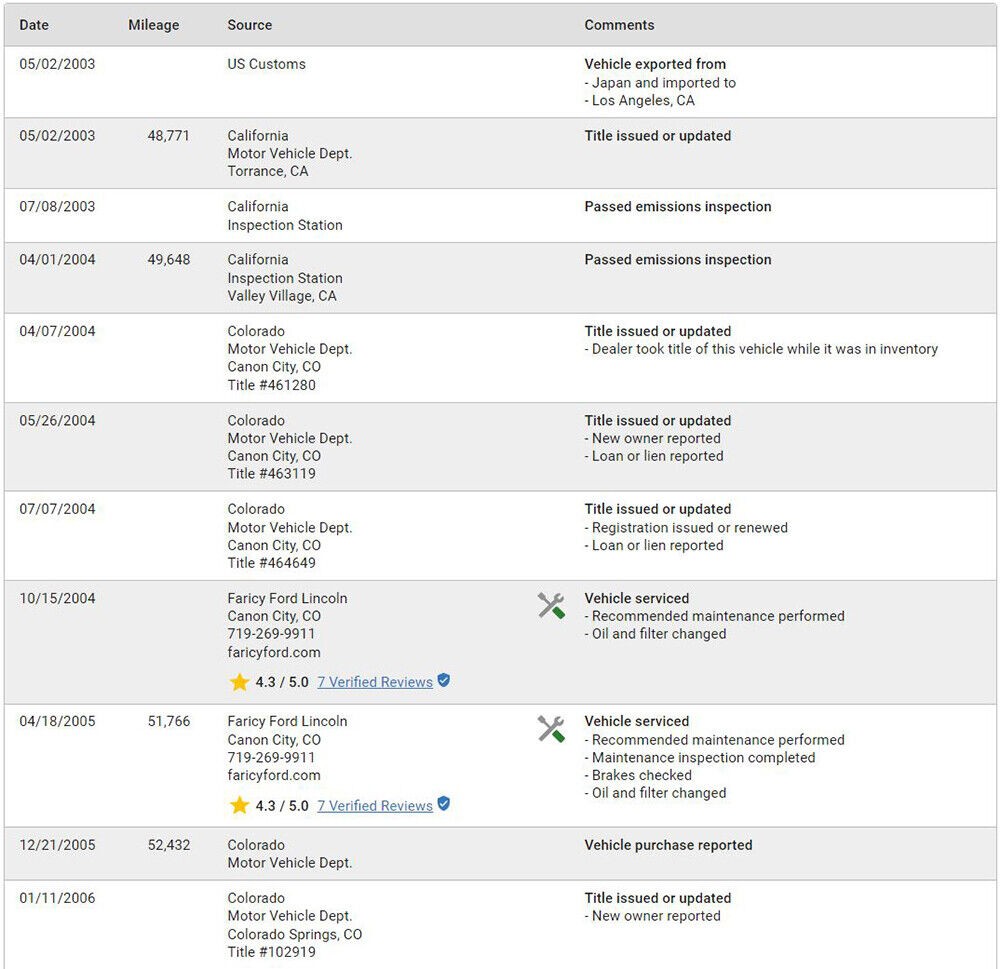
Task: Click the Date column header
Action: pyautogui.click(x=34, y=25)
